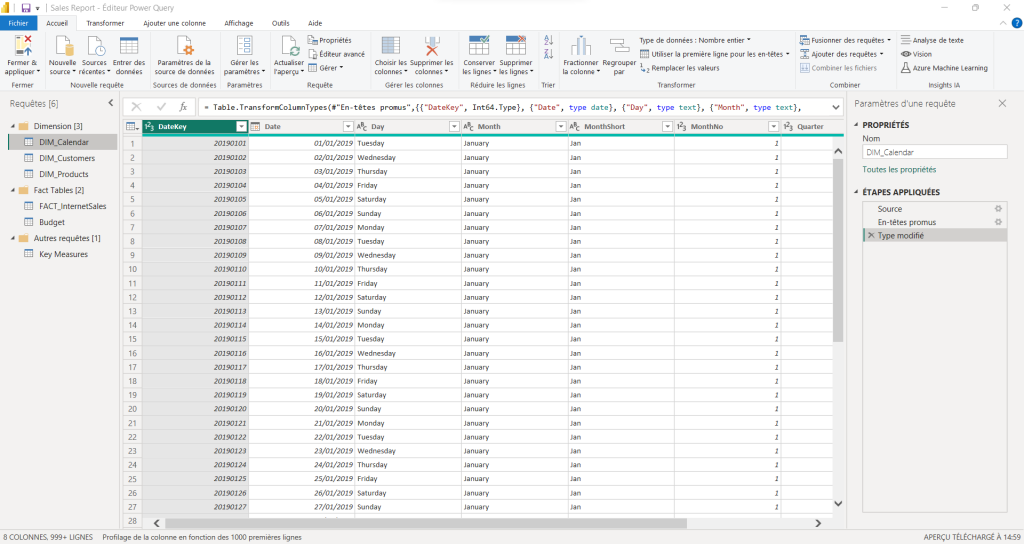This screenshot has width=1024, height=544.
Task: Click Choisir les colonnes icon
Action: 391,46
